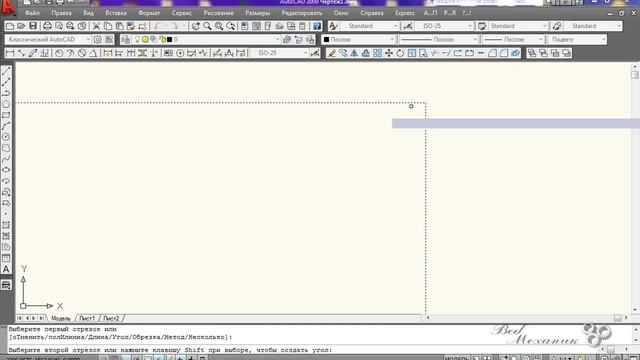Image resolution: width=640 pixels, height=360 pixels.
Task: Click the Plot printer icon
Action: click(x=47, y=26)
